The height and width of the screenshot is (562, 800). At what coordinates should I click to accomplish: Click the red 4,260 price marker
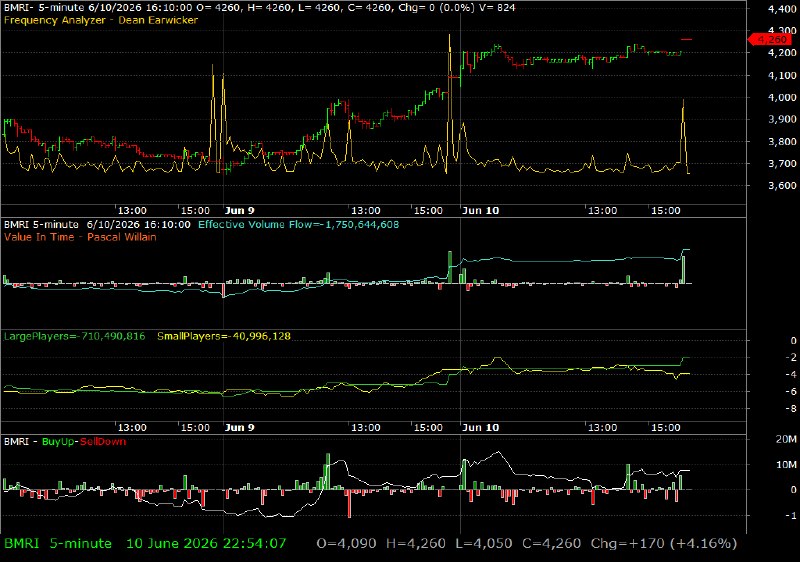point(771,39)
